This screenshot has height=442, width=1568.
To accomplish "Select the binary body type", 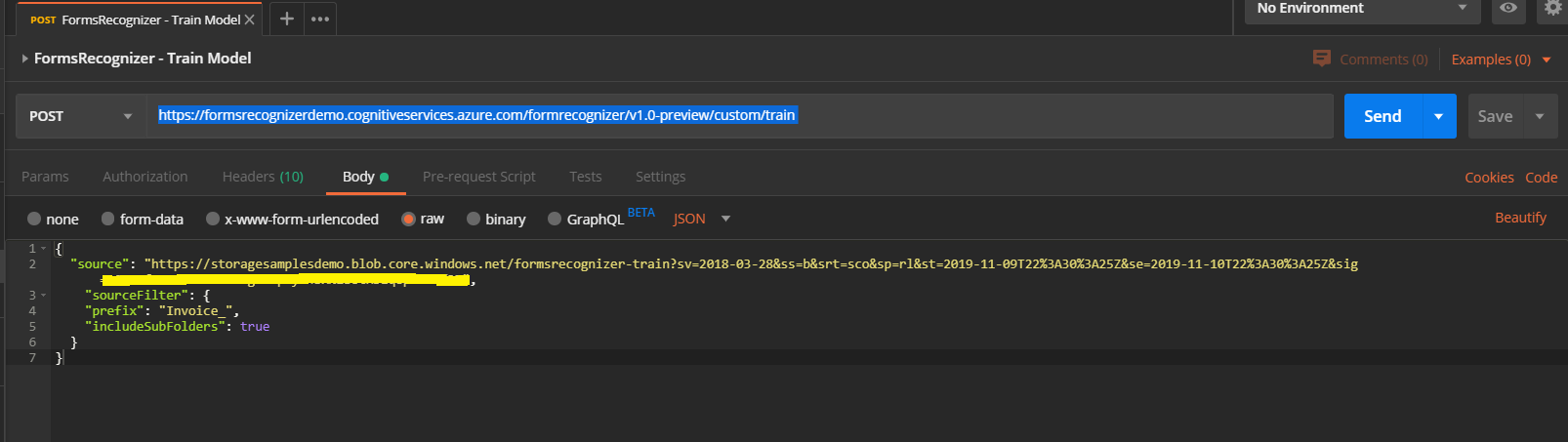I will pos(496,219).
